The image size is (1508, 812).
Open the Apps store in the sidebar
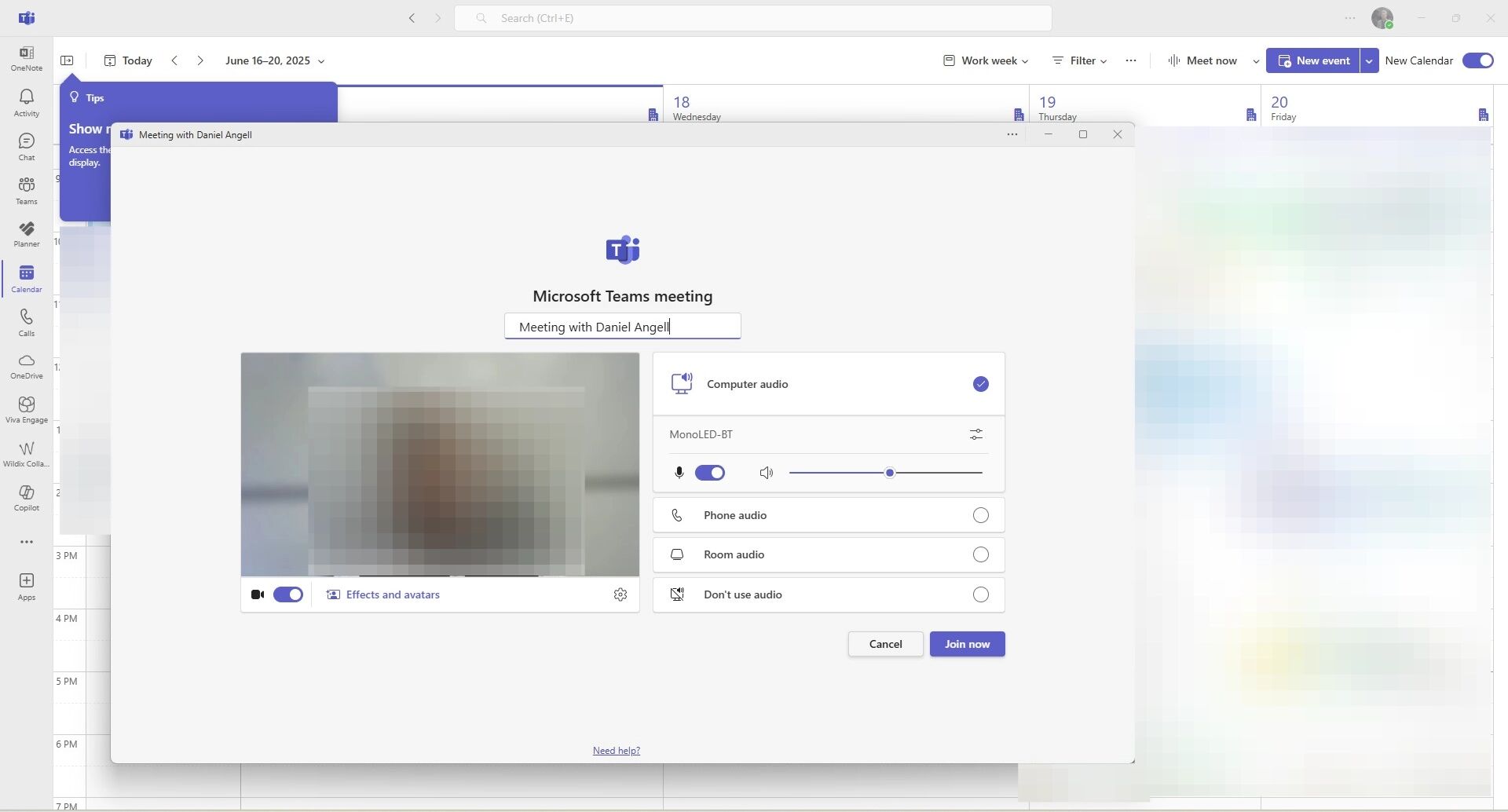(27, 587)
